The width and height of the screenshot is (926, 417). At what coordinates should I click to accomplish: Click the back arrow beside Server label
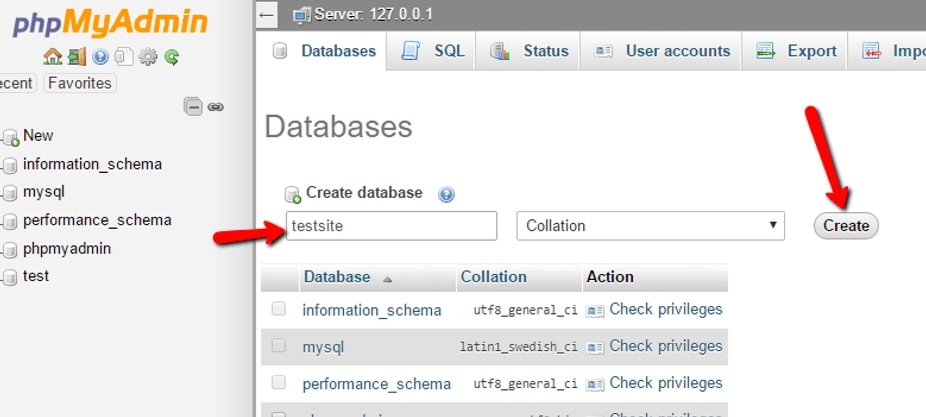[x=267, y=15]
